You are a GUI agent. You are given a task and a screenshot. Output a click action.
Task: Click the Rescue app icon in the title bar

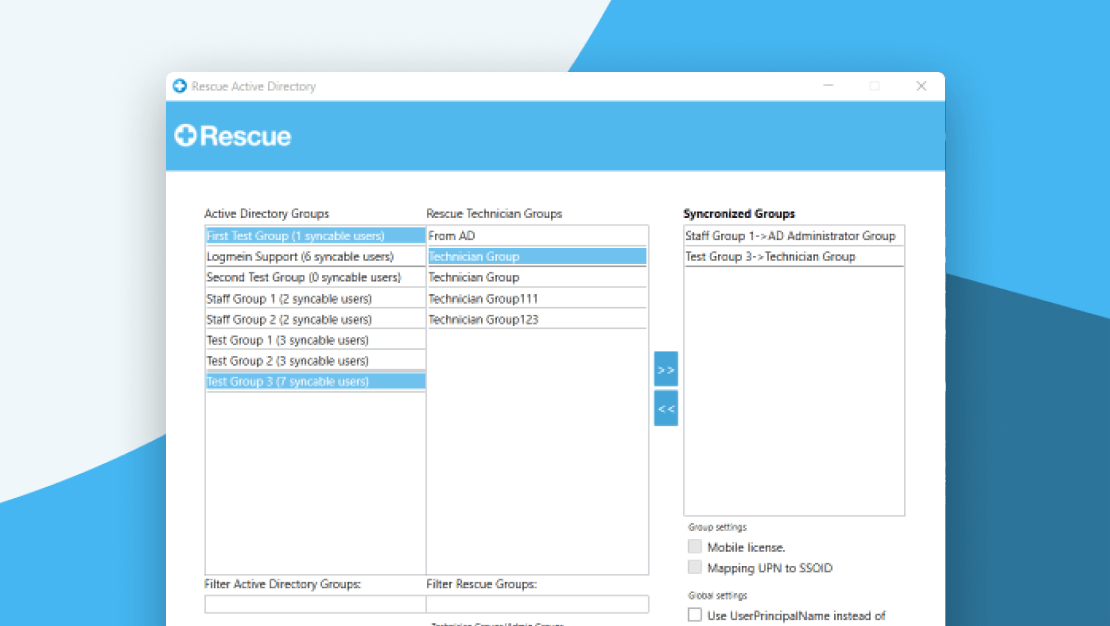pyautogui.click(x=180, y=86)
